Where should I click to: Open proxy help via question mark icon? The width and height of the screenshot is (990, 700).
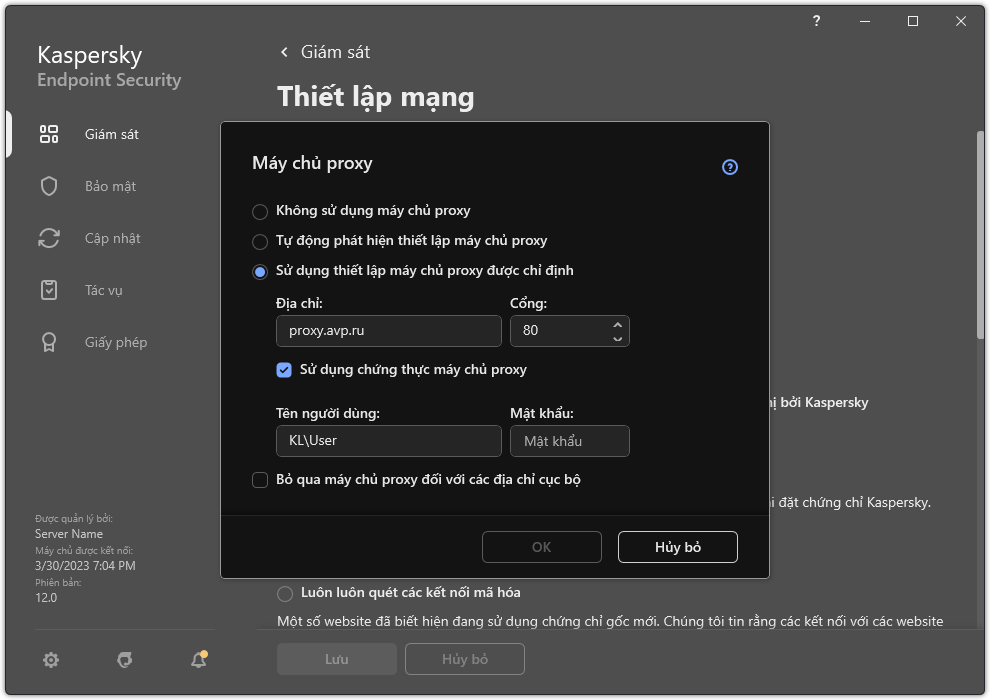click(729, 167)
